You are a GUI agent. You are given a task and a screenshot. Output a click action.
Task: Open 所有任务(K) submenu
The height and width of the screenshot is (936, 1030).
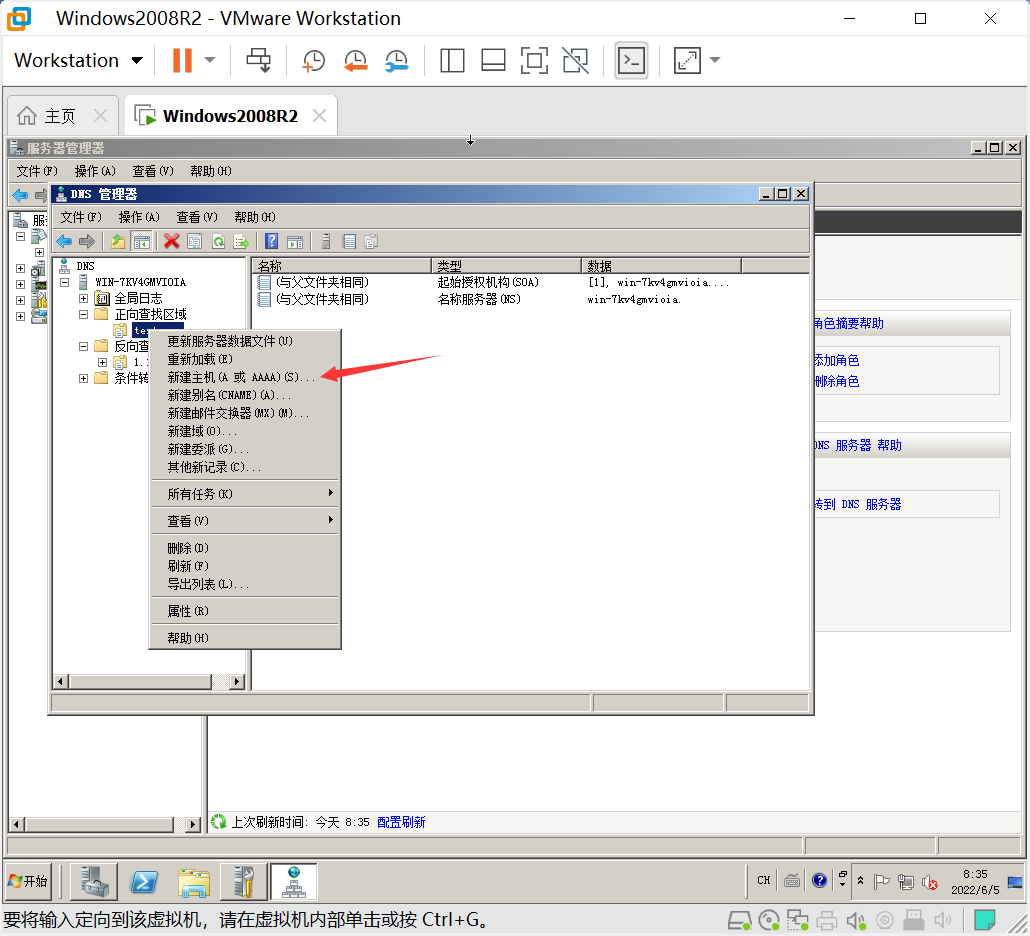coord(245,493)
